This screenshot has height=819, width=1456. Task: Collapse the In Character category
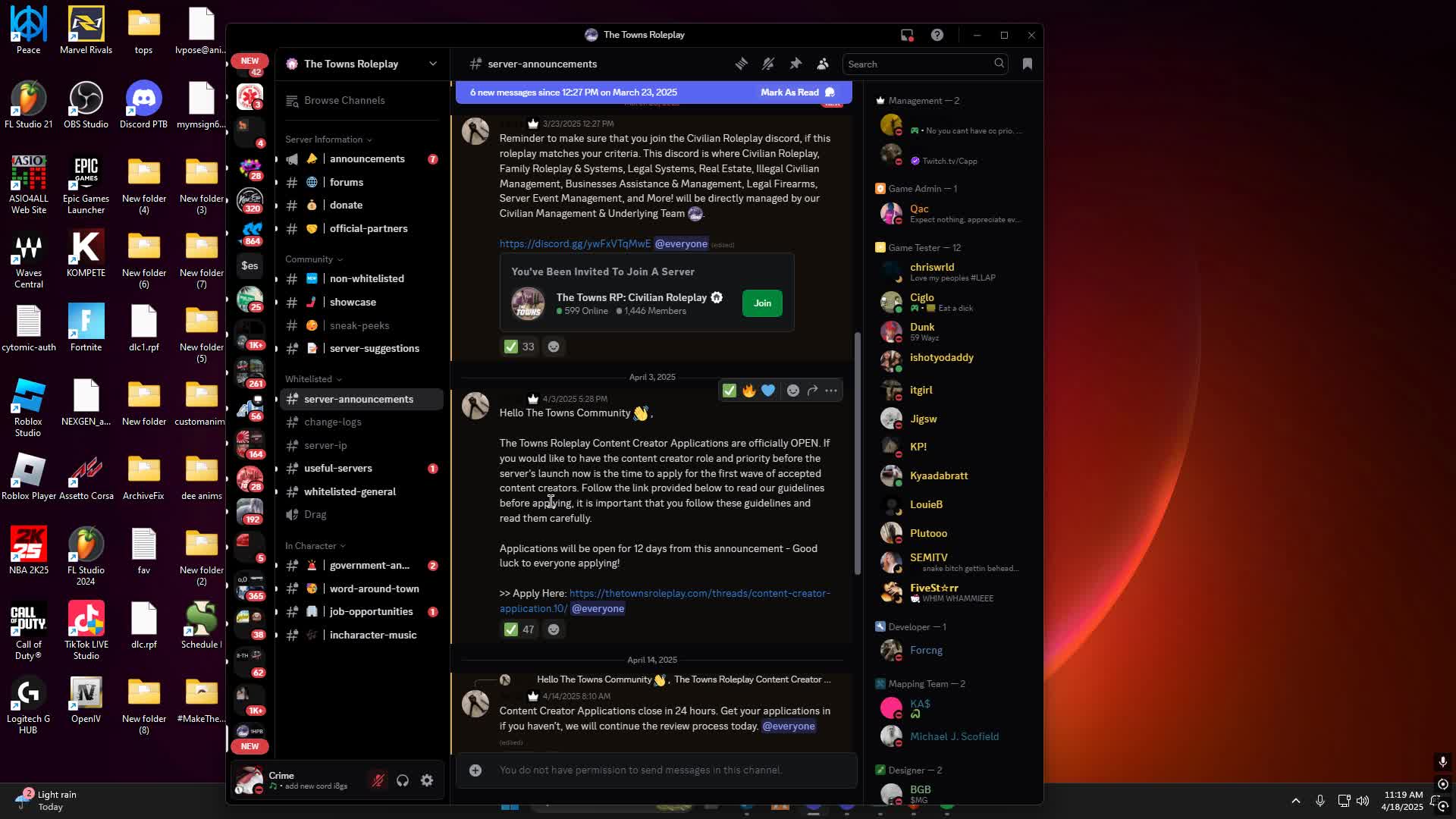[315, 546]
